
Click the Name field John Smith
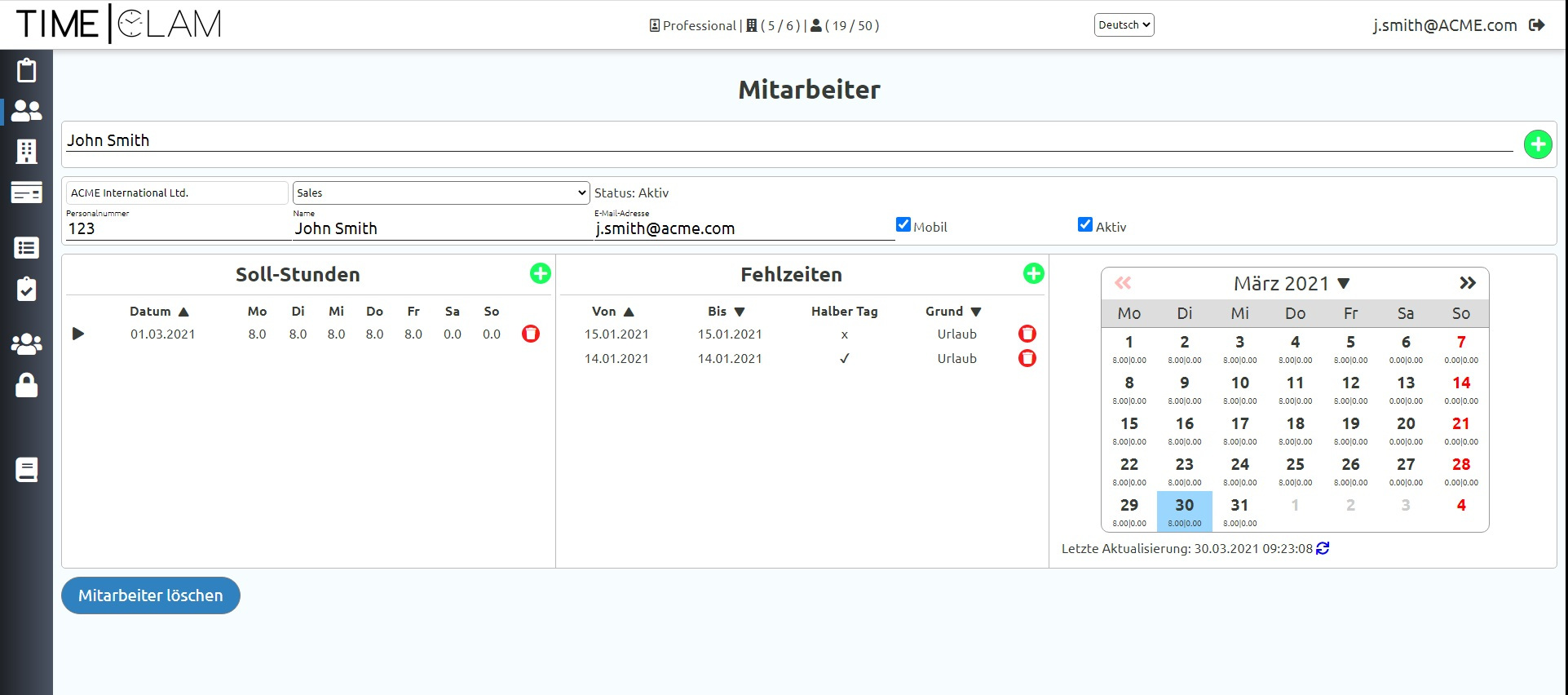tap(443, 228)
